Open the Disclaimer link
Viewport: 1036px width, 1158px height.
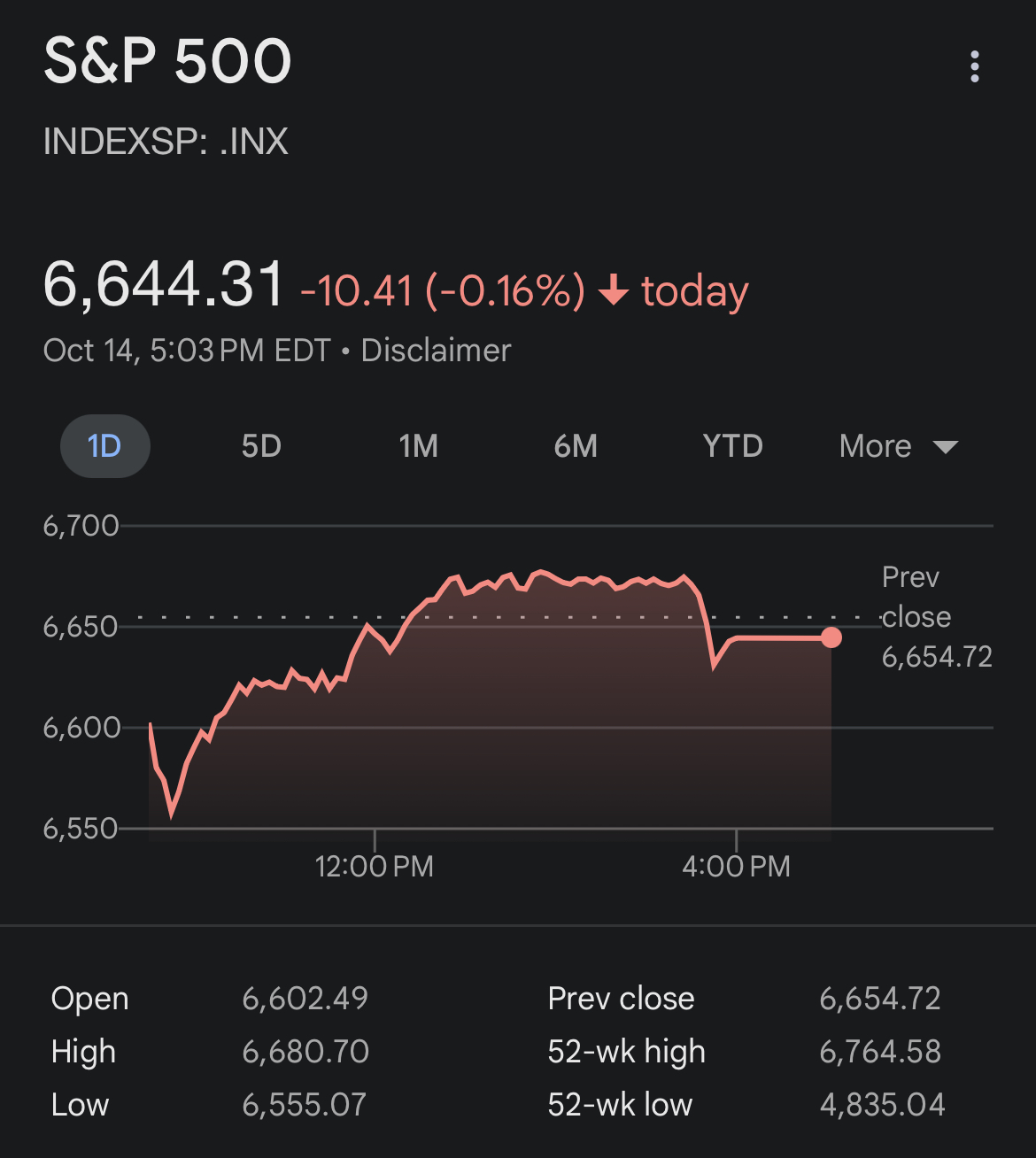click(436, 351)
